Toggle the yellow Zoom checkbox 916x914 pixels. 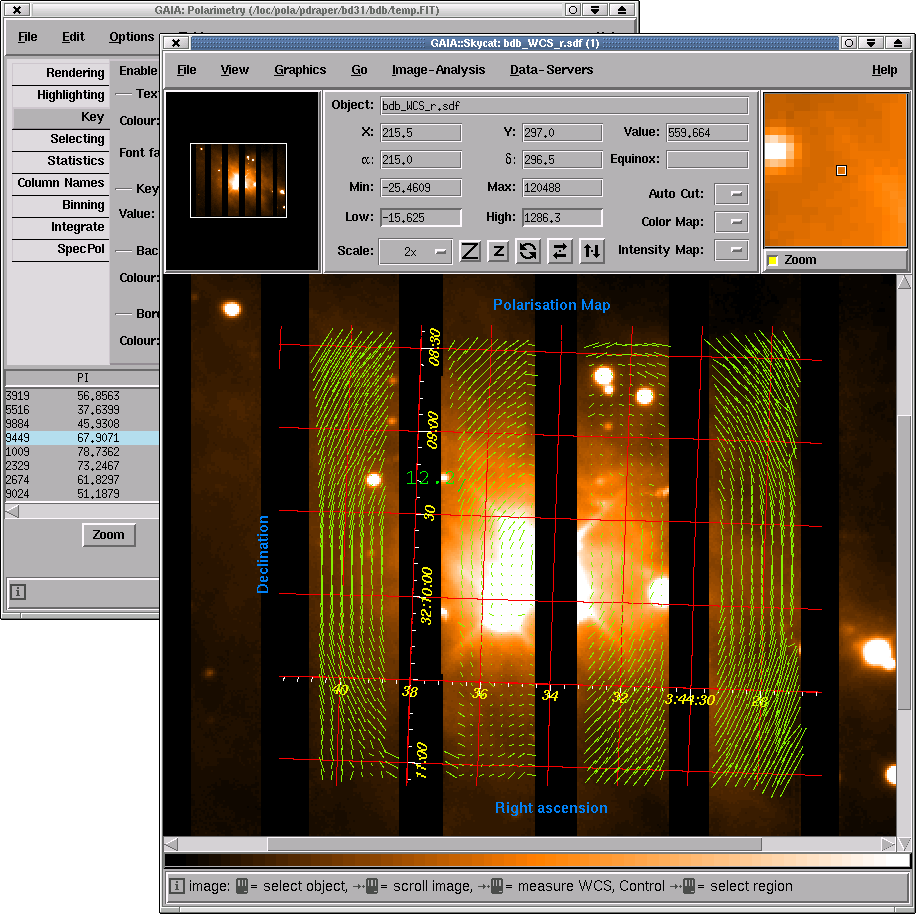coord(773,260)
